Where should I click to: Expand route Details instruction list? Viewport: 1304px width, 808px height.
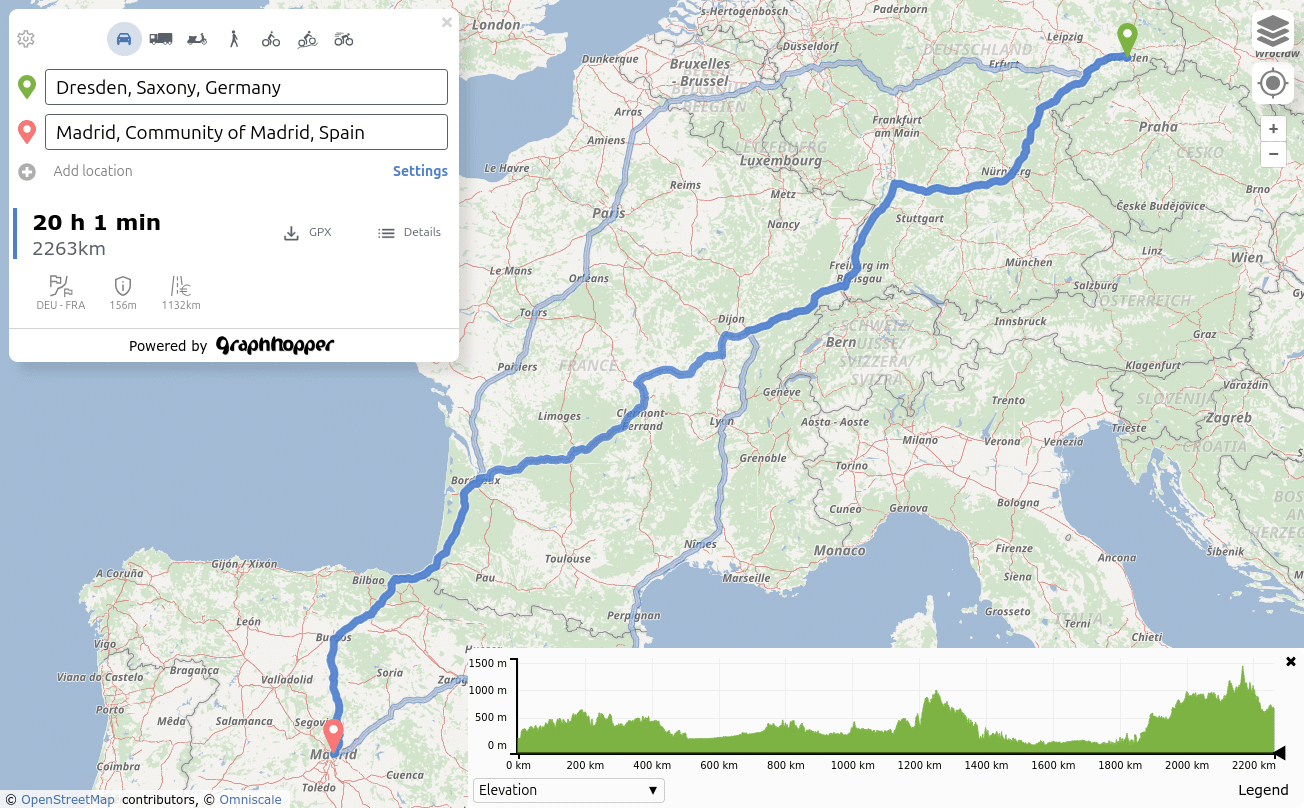pos(409,232)
